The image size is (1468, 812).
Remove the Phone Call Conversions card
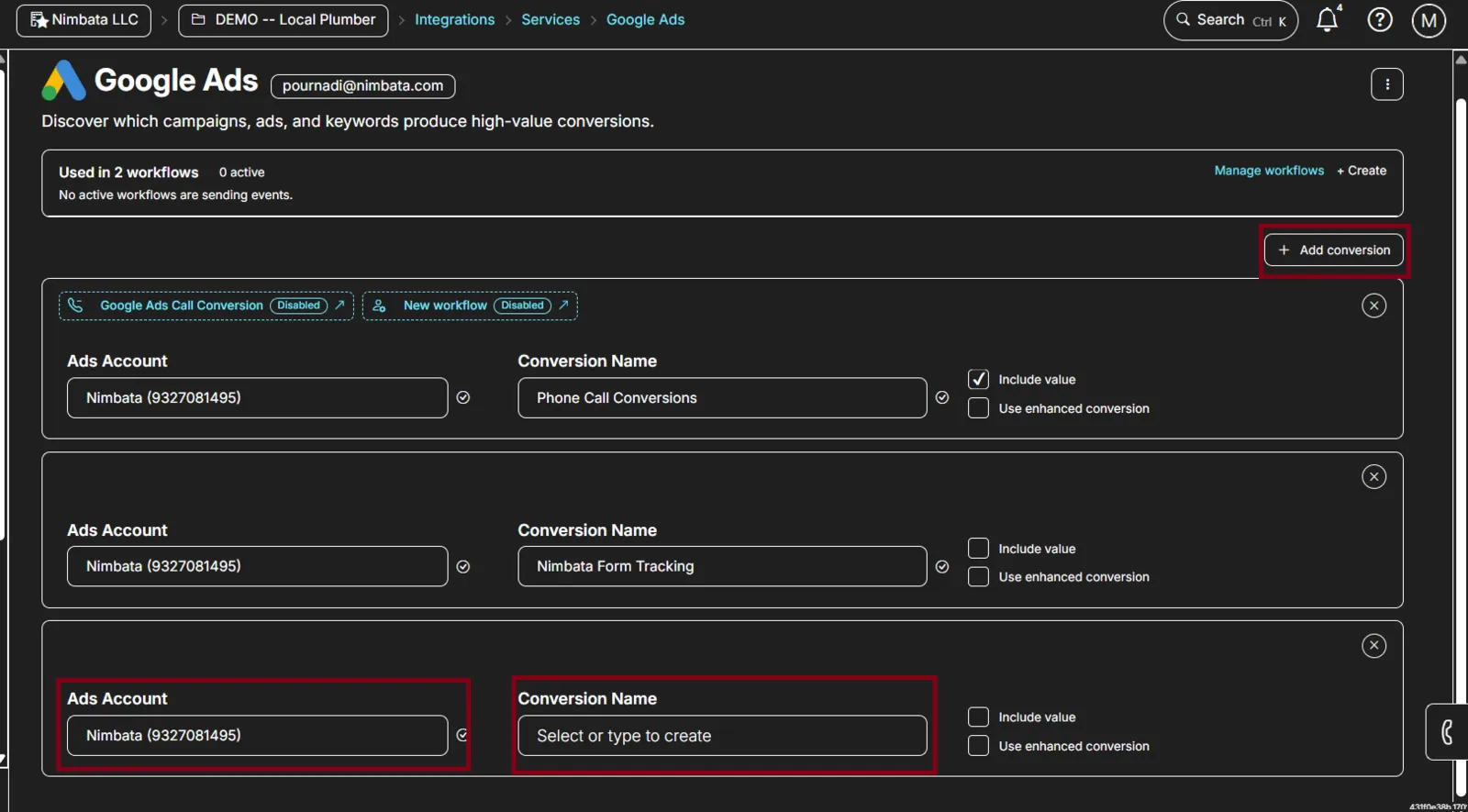pyautogui.click(x=1373, y=306)
